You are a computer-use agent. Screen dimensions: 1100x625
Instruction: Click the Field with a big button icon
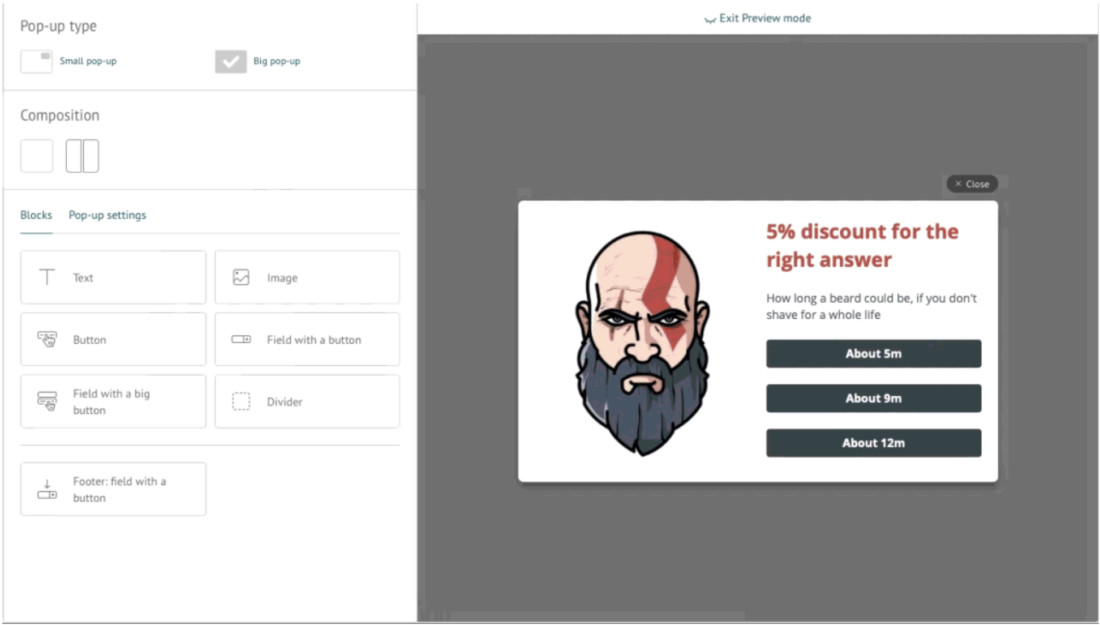tap(47, 401)
